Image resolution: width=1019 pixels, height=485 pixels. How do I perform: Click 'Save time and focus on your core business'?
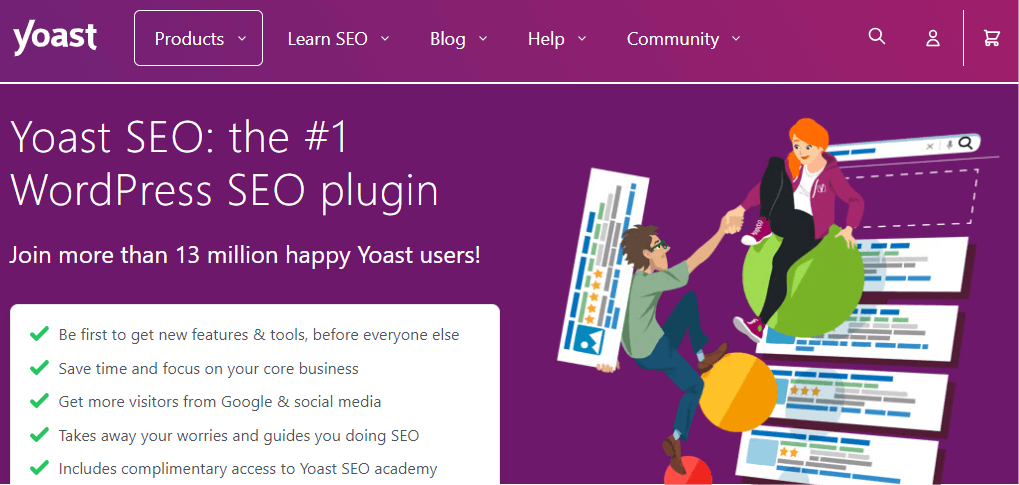click(x=209, y=369)
